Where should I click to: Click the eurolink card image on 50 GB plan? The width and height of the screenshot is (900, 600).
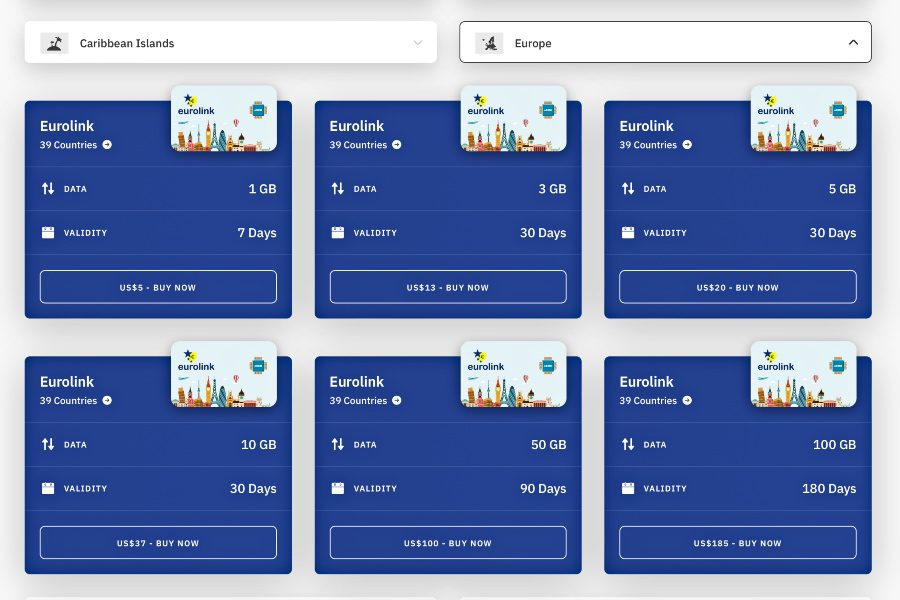point(514,374)
